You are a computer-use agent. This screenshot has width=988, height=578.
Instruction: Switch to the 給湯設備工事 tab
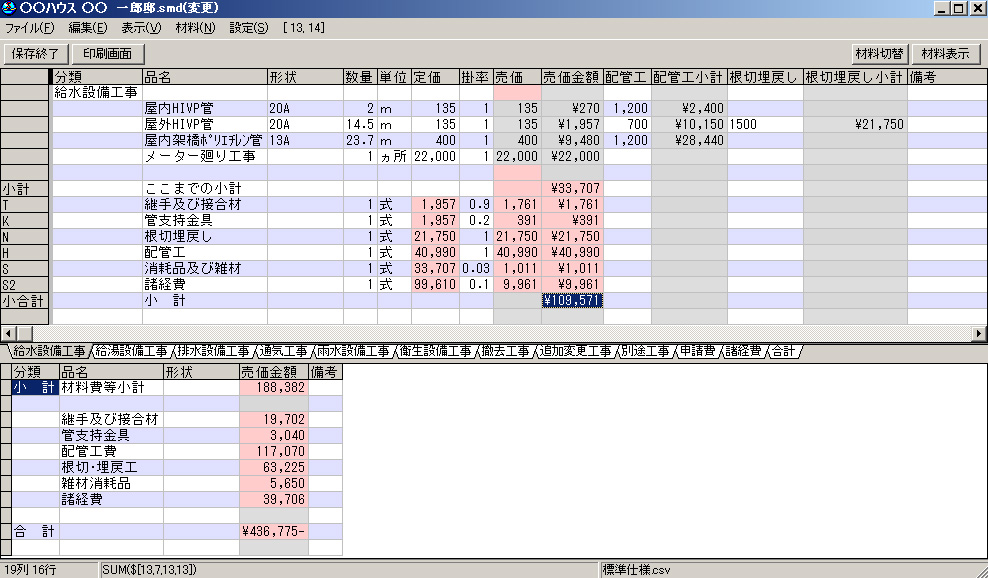(x=132, y=351)
